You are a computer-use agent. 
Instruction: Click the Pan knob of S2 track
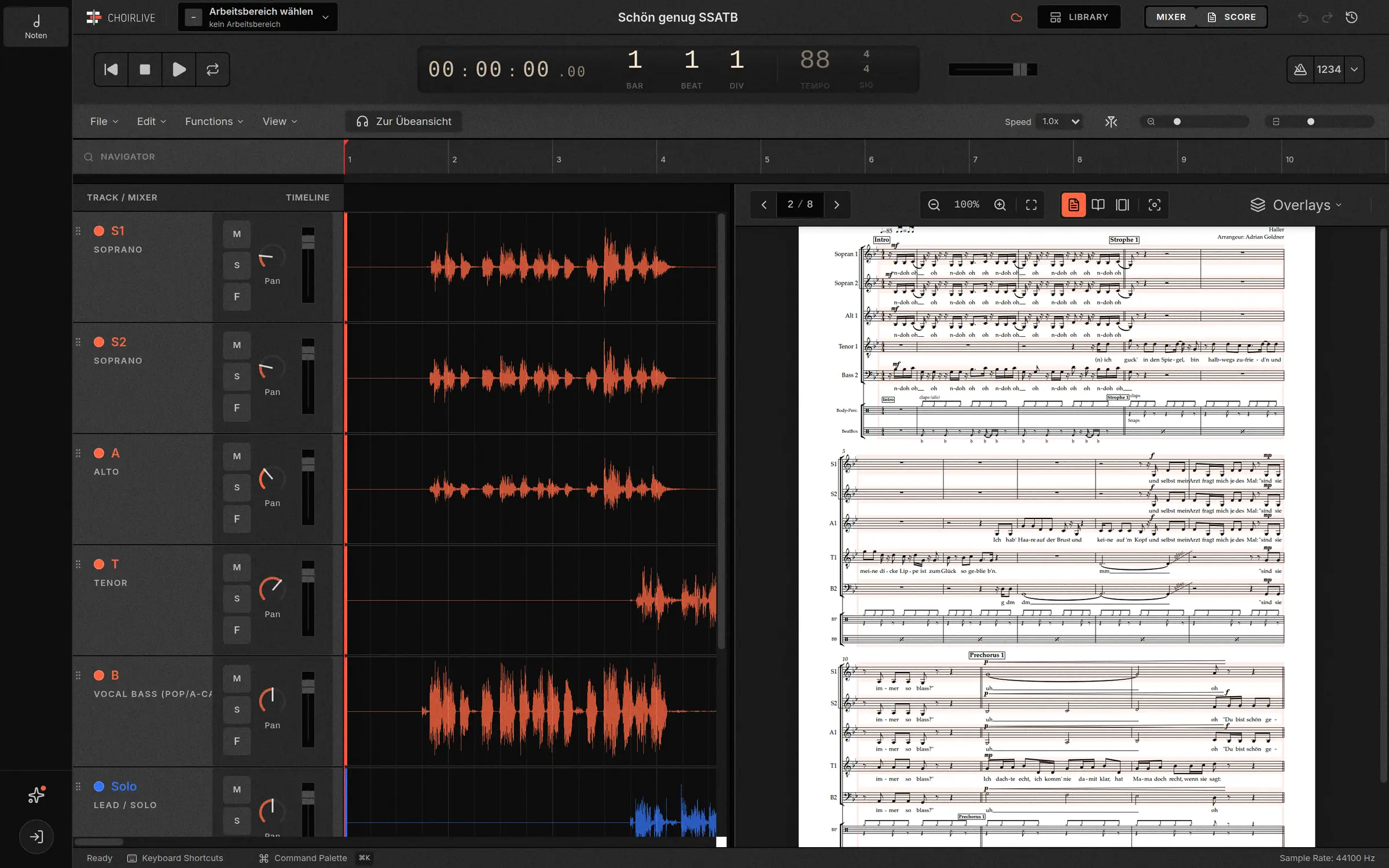coord(272,367)
